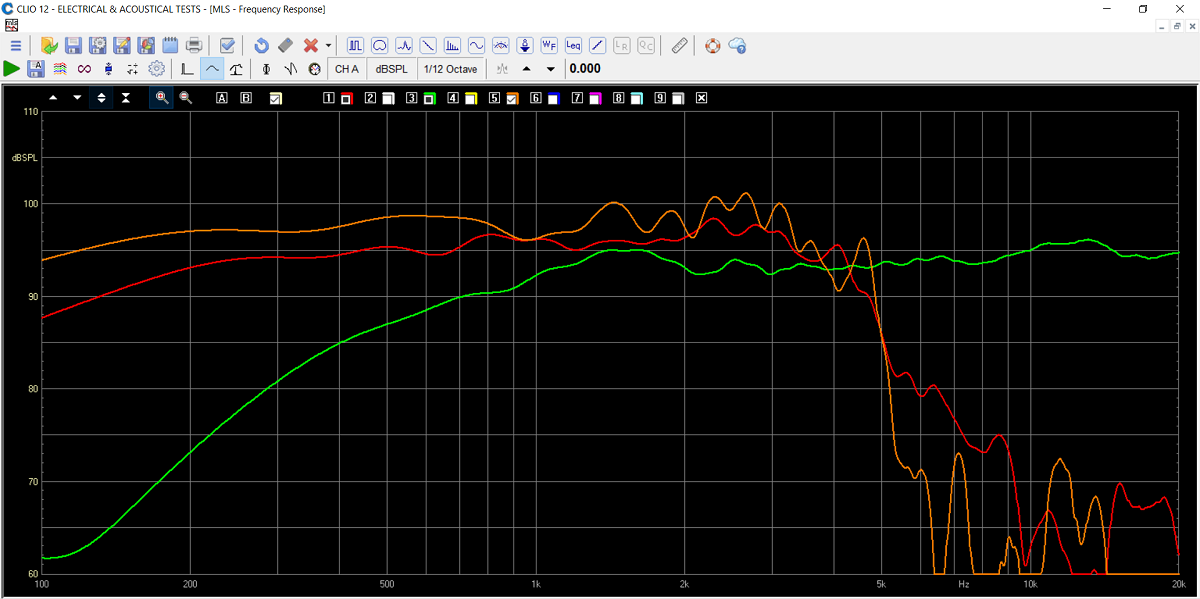
Task: Click the downward-arrow icon right of crossed curves
Action: click(x=525, y=46)
